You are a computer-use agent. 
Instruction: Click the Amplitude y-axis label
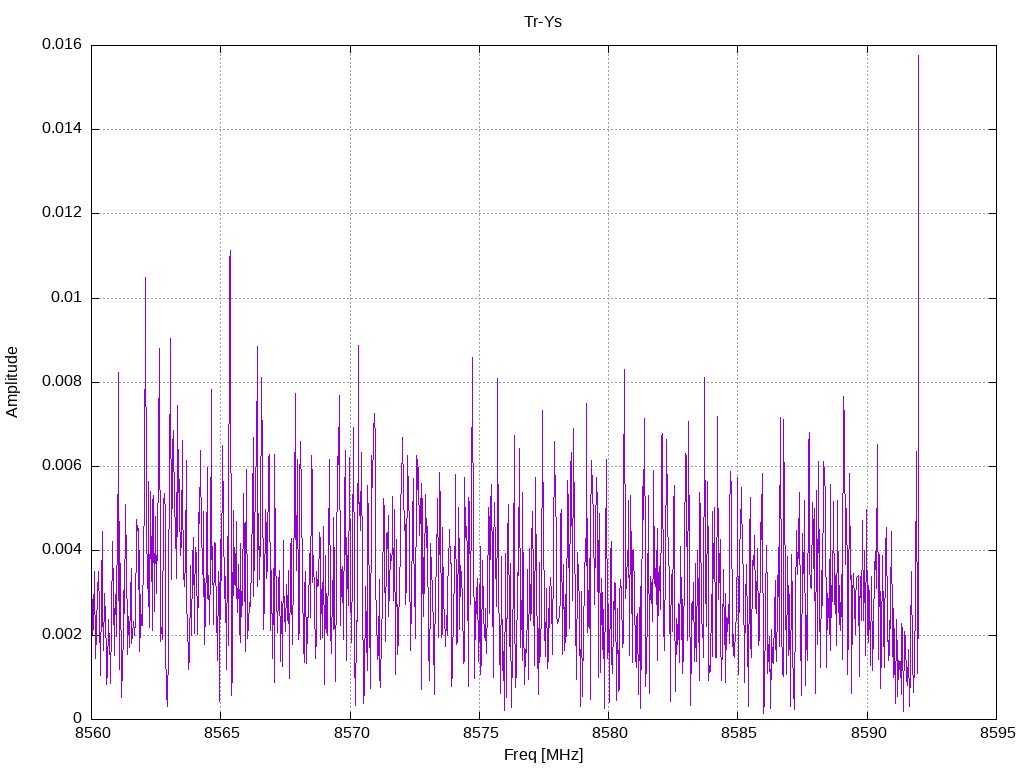point(12,381)
